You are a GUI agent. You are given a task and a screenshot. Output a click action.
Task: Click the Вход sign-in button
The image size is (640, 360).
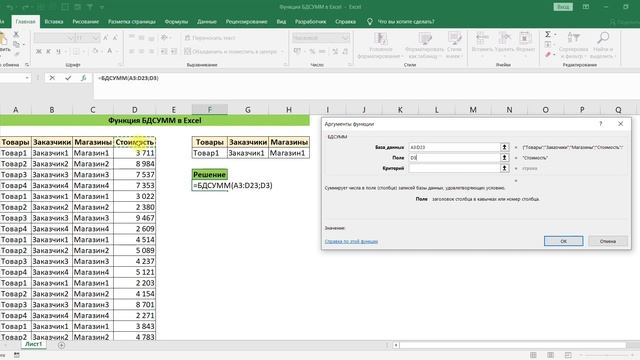point(563,7)
